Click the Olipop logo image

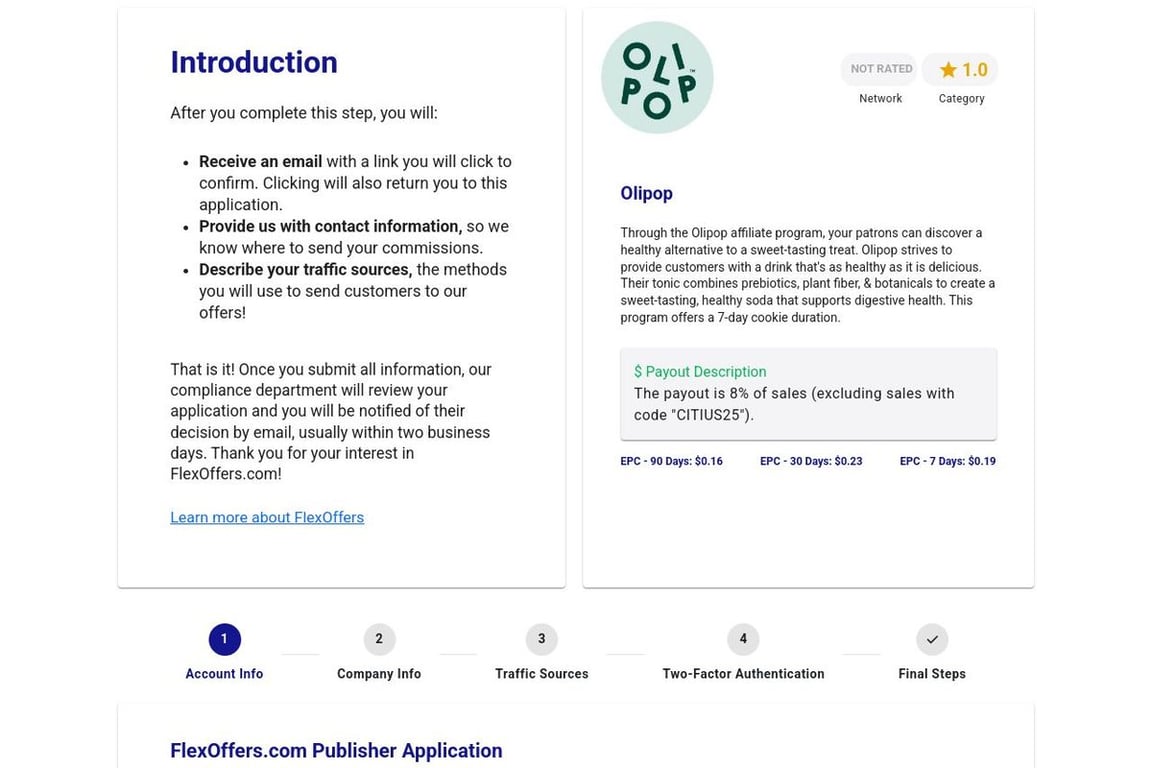pyautogui.click(x=657, y=77)
